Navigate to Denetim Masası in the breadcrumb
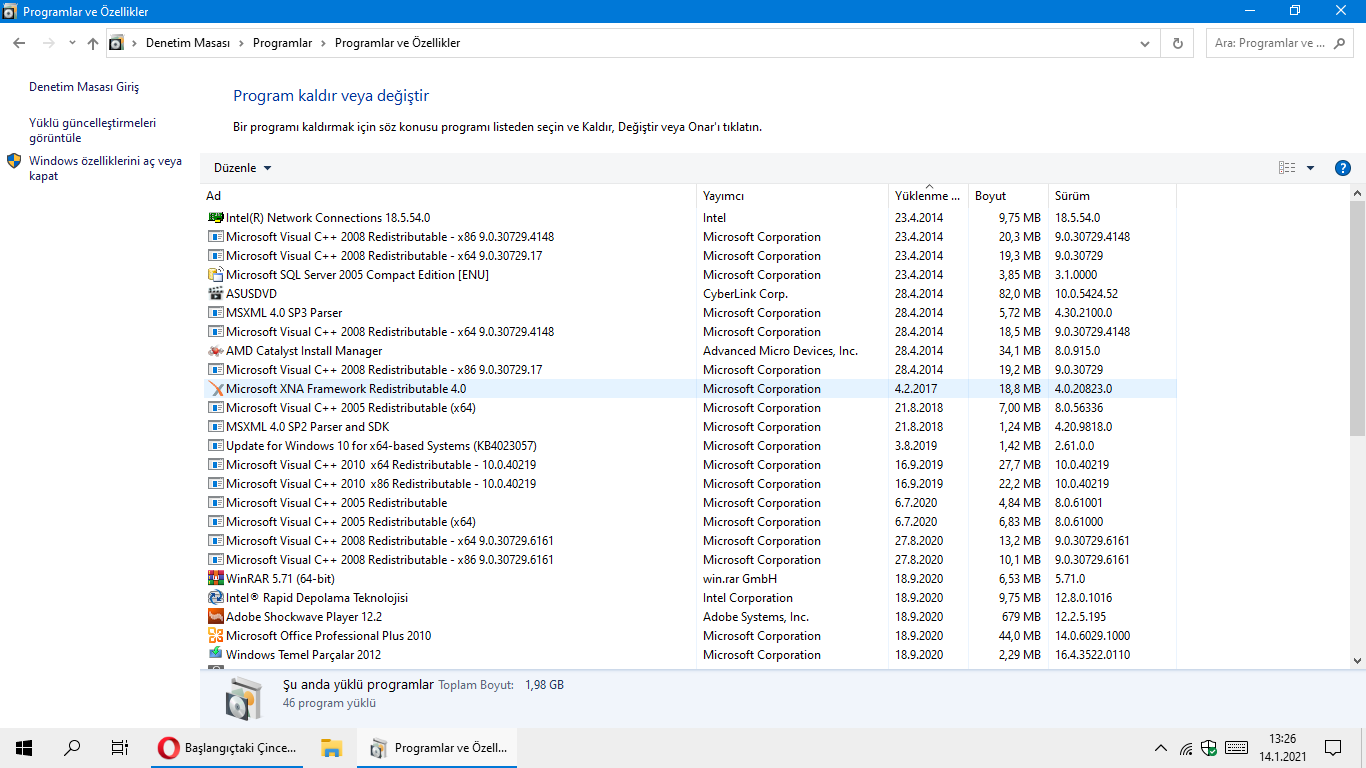1366x768 pixels. (x=188, y=43)
